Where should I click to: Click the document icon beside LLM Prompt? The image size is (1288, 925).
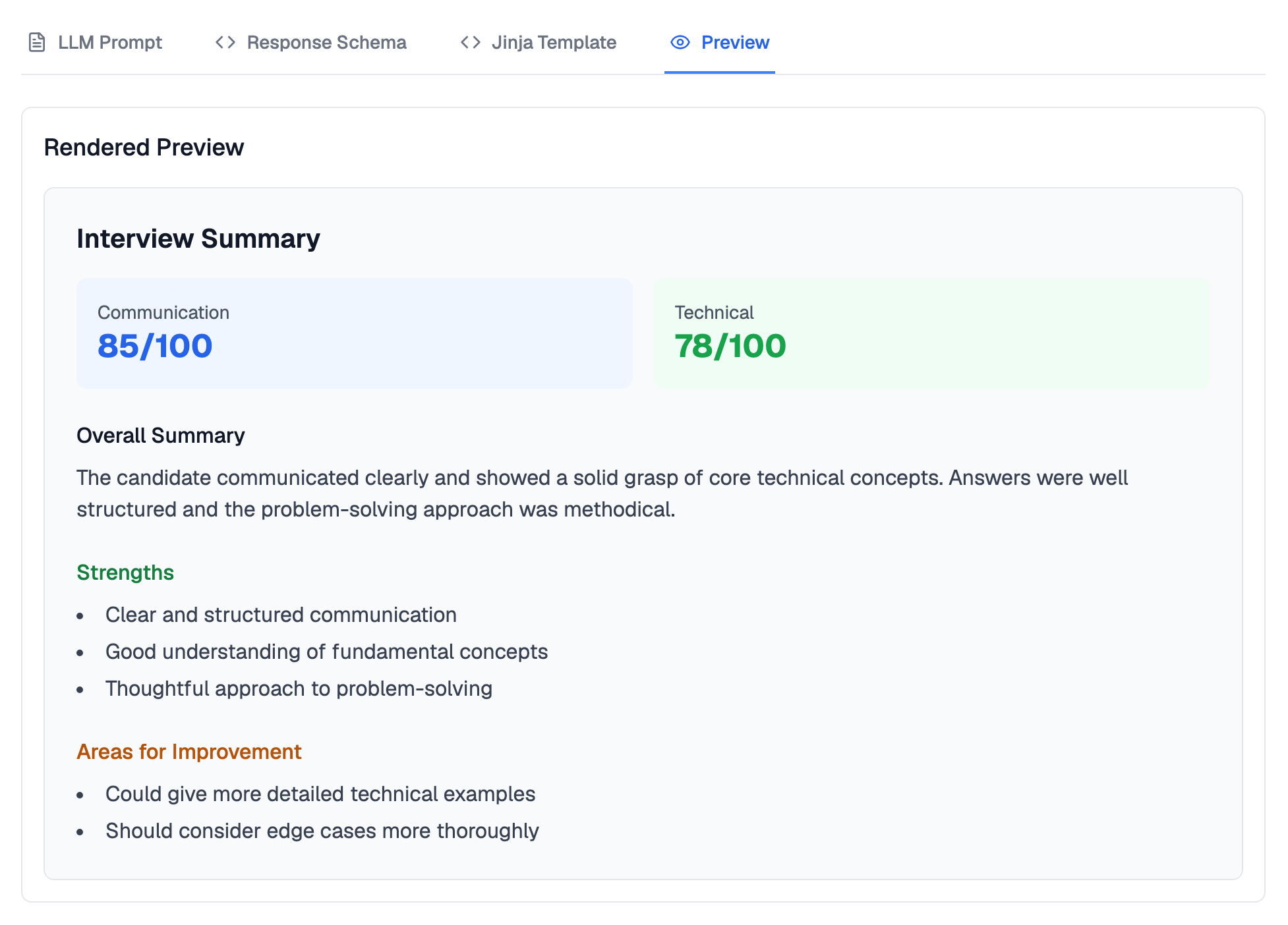(37, 42)
